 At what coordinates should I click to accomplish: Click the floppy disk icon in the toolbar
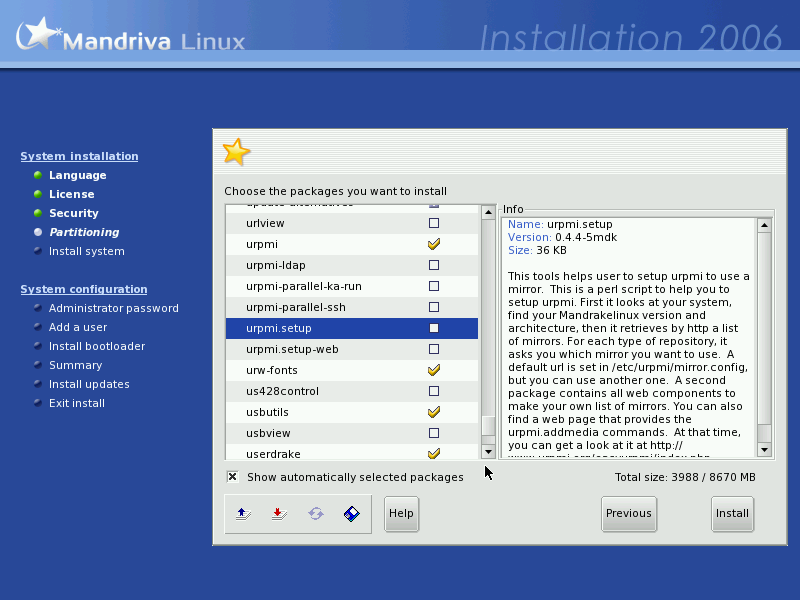tap(352, 513)
